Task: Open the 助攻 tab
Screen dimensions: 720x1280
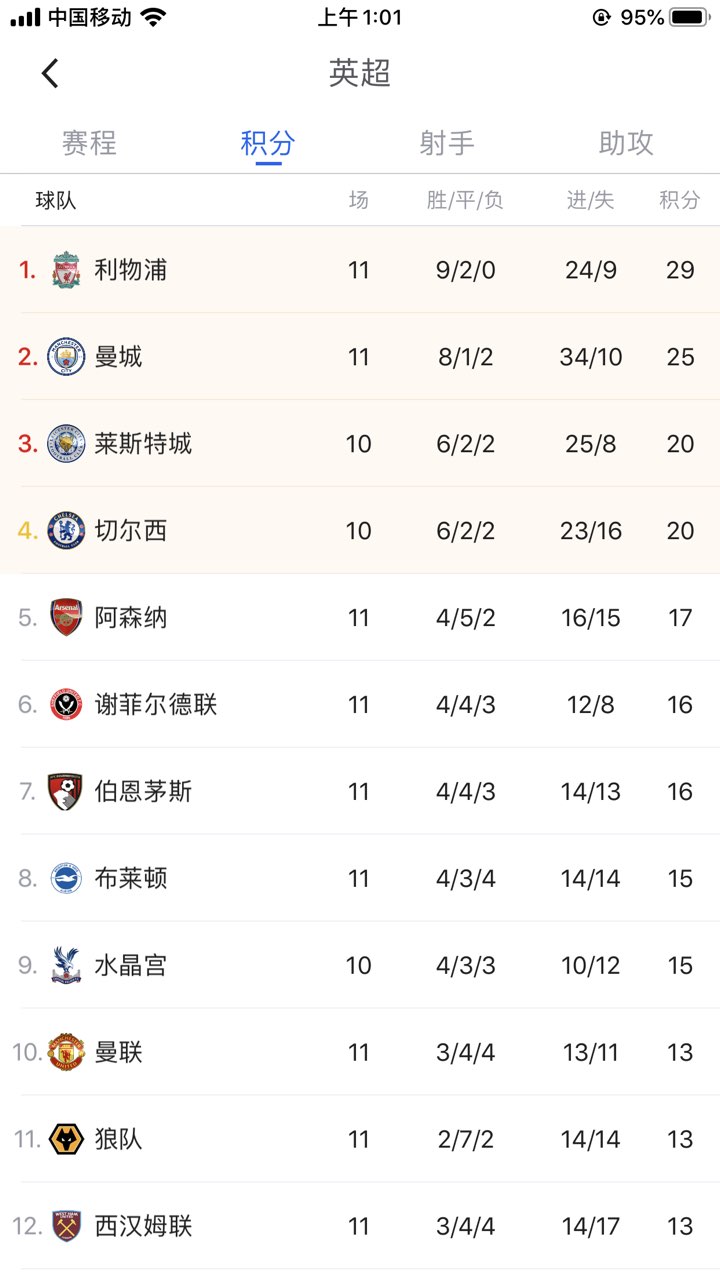Action: [x=626, y=143]
